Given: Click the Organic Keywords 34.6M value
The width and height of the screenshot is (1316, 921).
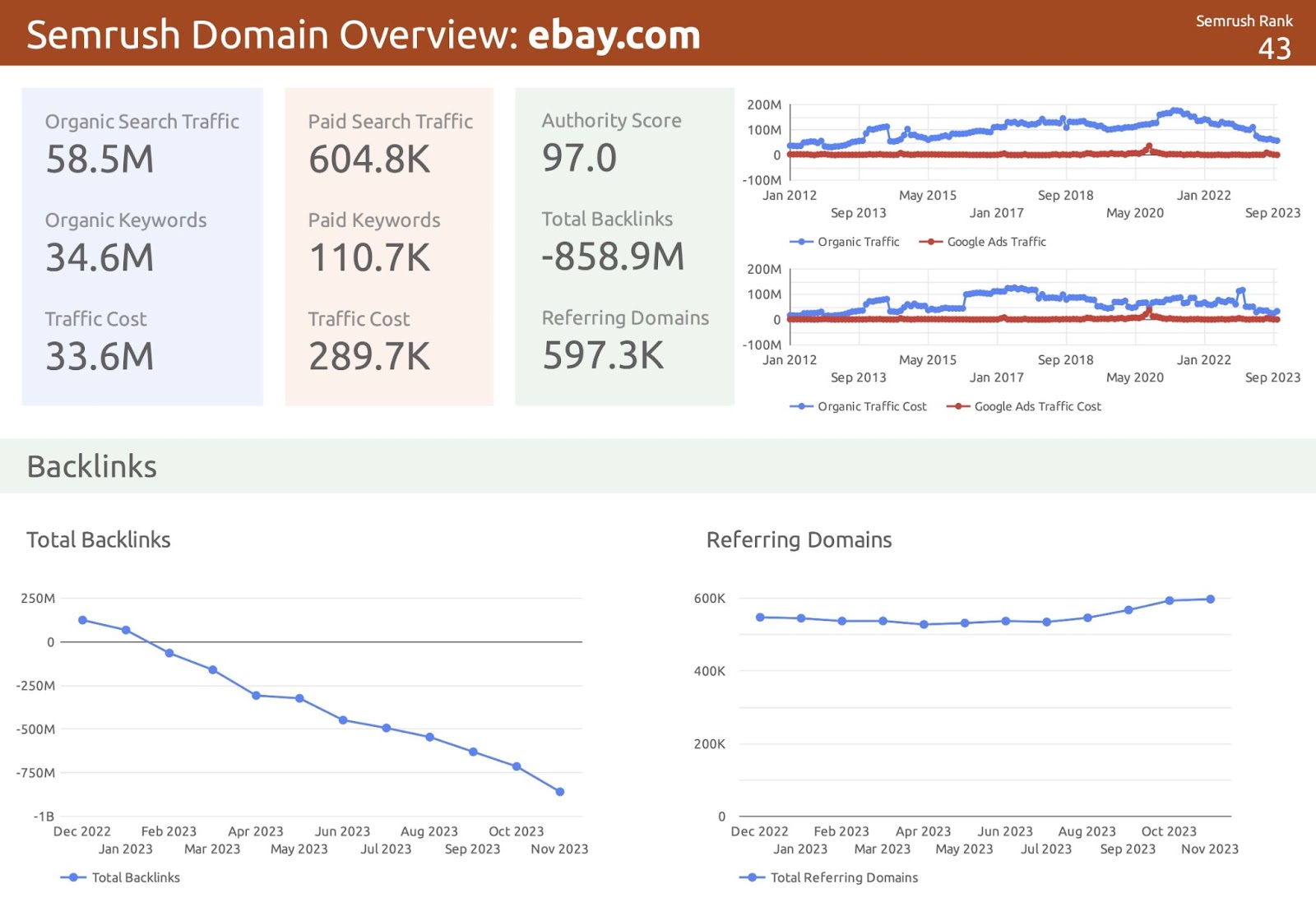Looking at the screenshot, I should tap(100, 257).
